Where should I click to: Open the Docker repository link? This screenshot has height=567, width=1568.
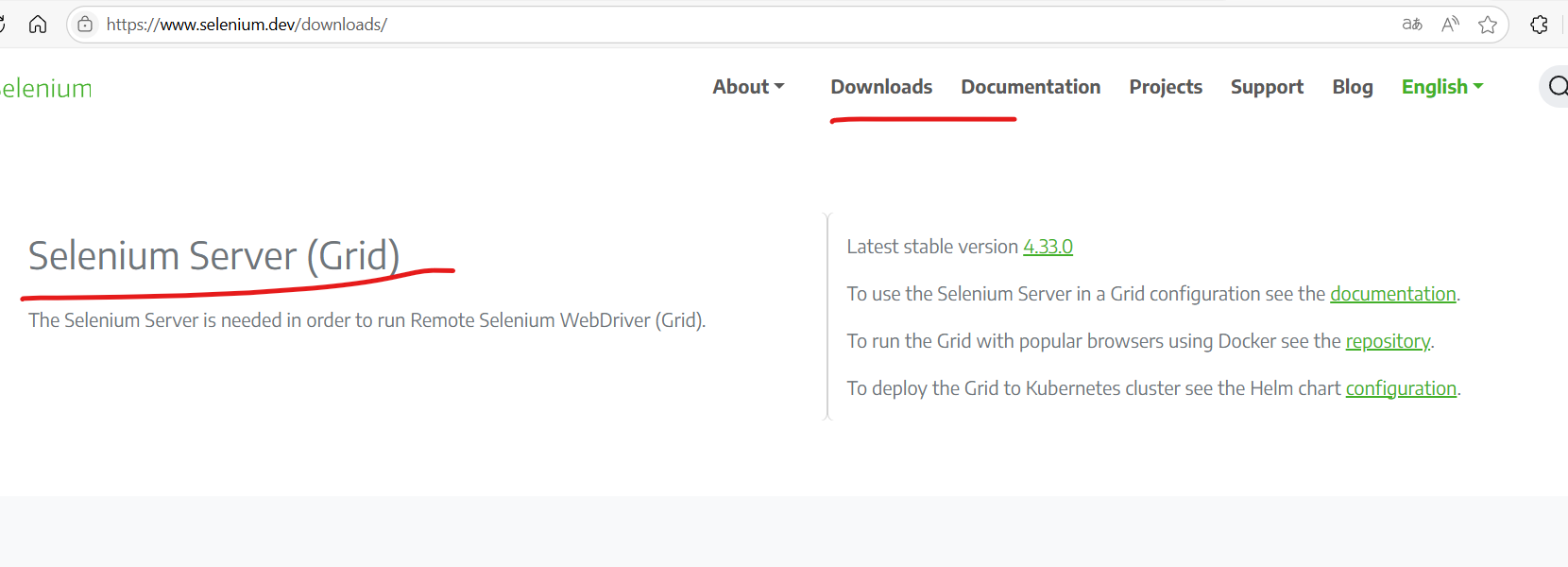(x=1388, y=341)
